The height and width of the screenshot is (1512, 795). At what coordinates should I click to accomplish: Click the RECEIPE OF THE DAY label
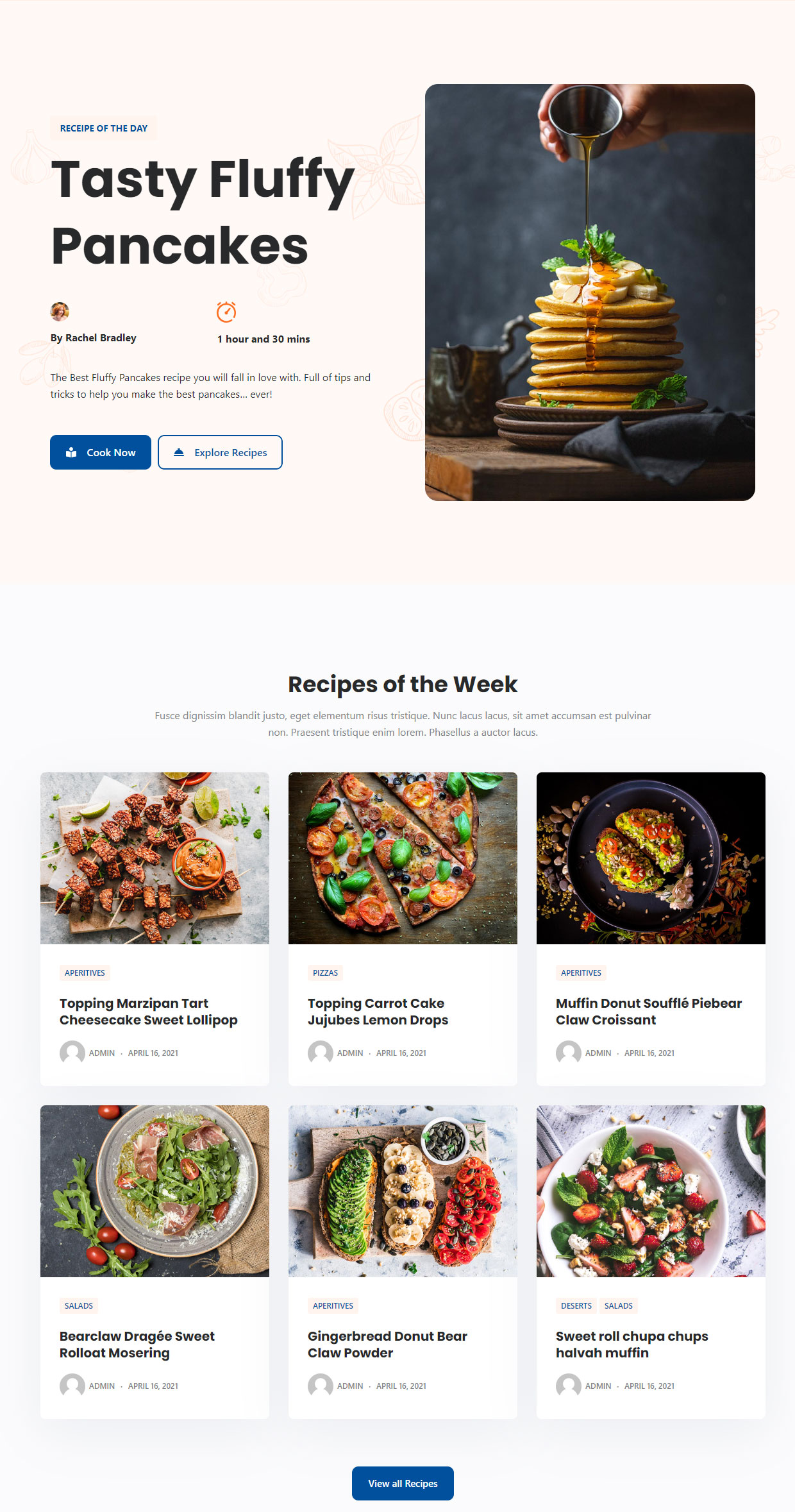104,128
